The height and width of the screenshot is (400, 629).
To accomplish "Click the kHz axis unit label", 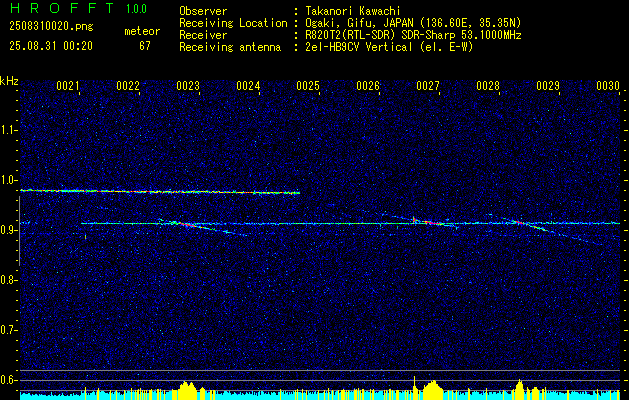I will (x=9, y=81).
